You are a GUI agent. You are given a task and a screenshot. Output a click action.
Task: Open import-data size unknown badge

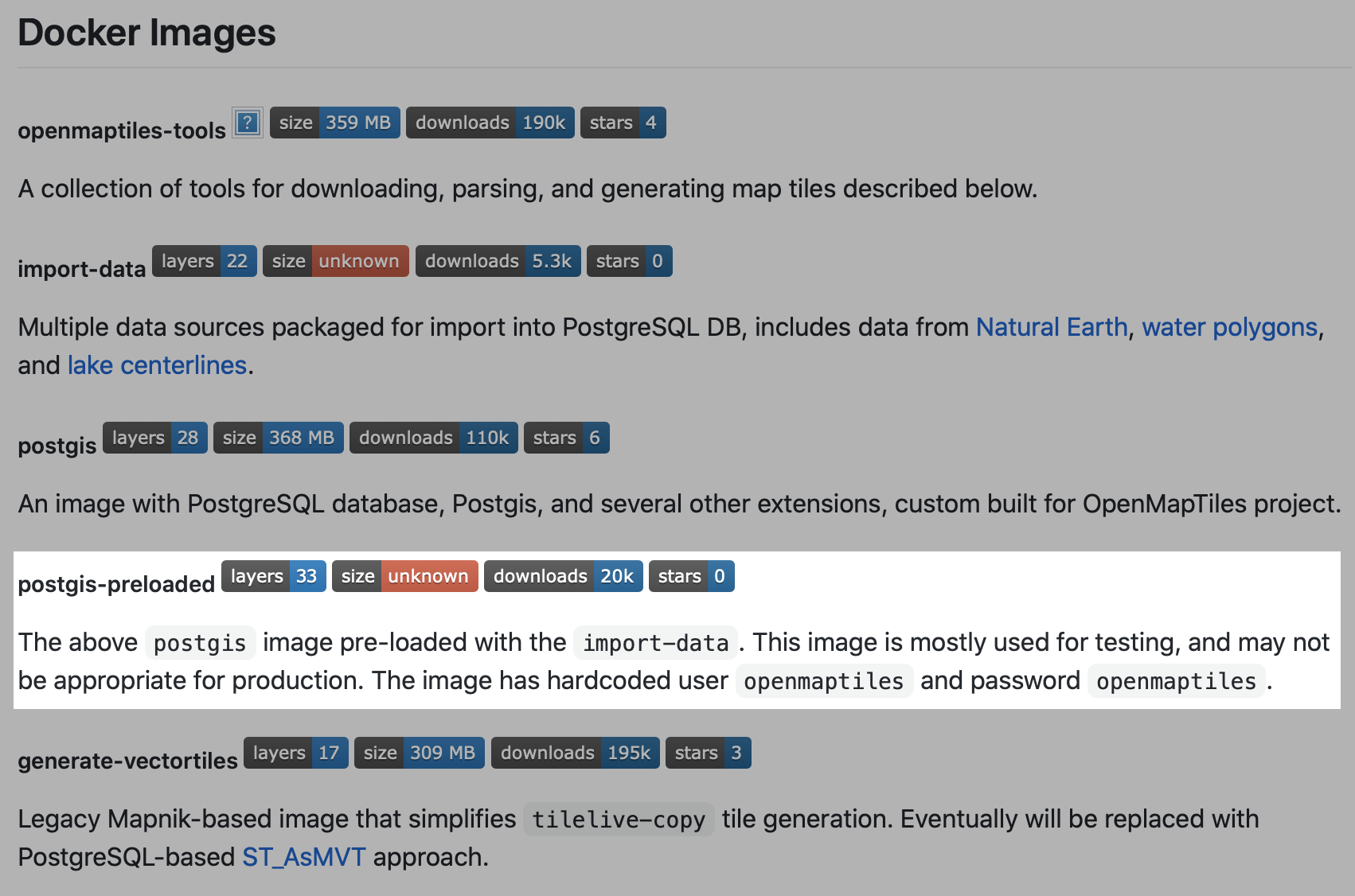click(336, 261)
